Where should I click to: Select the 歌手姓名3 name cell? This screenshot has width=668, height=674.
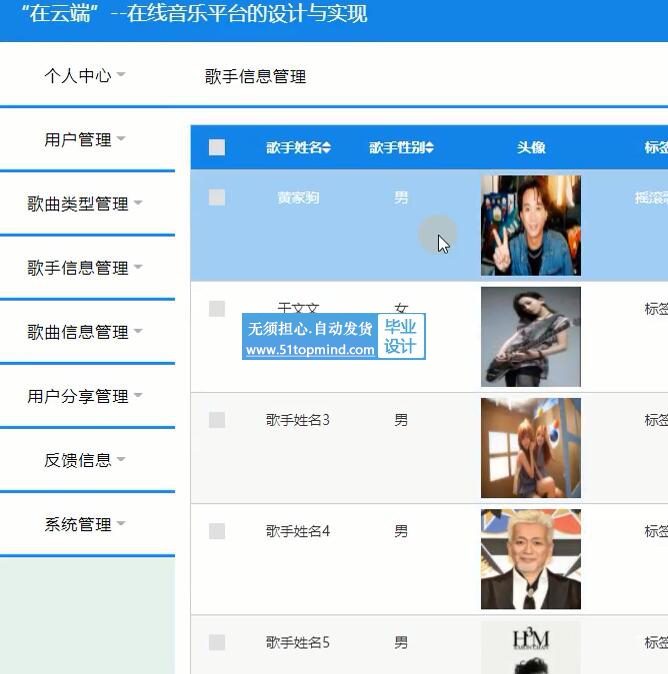297,420
